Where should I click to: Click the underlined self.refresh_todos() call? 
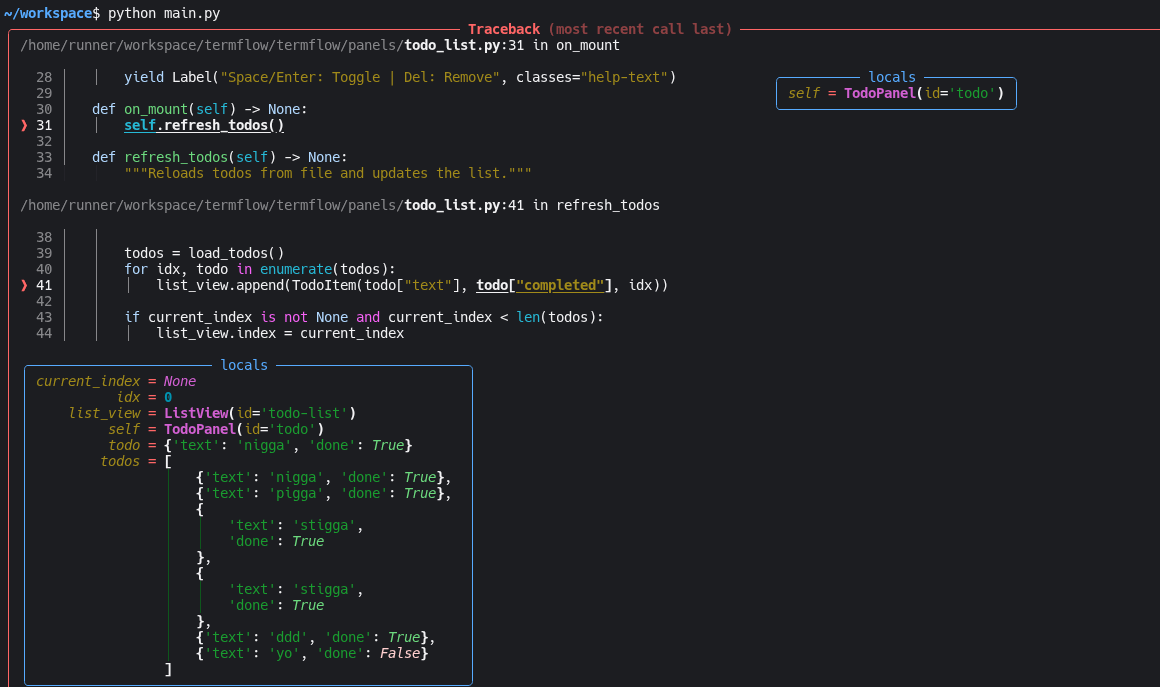click(204, 126)
